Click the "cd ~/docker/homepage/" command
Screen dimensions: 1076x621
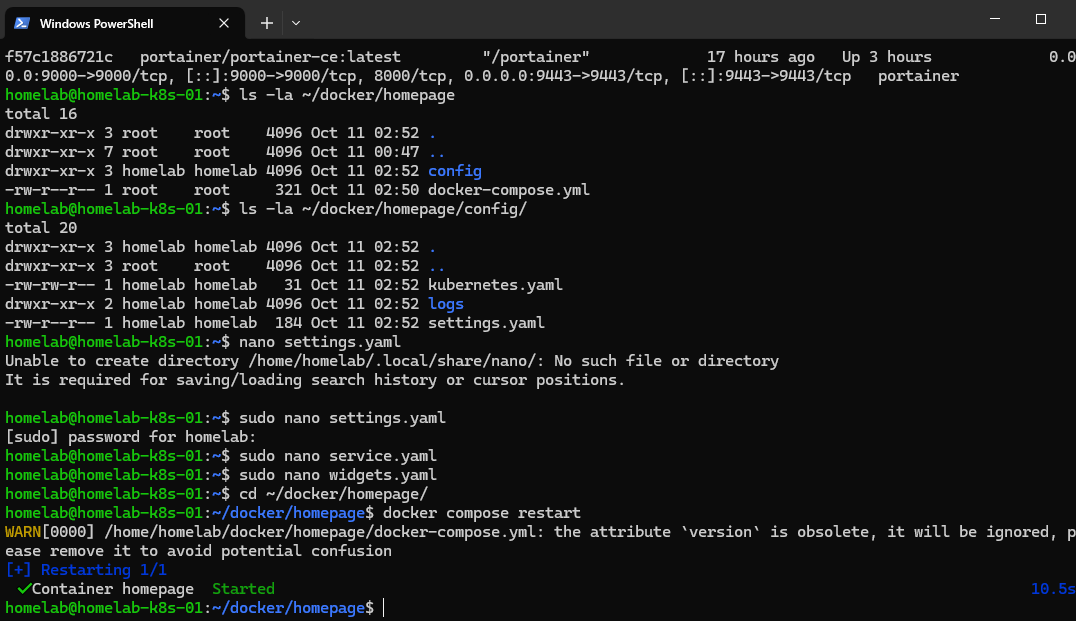click(334, 494)
